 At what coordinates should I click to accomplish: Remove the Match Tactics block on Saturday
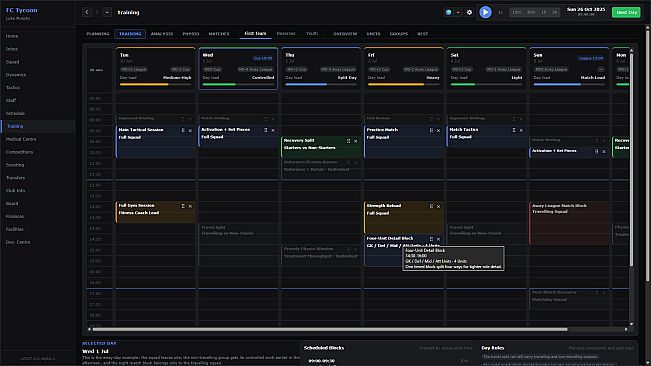coord(521,130)
